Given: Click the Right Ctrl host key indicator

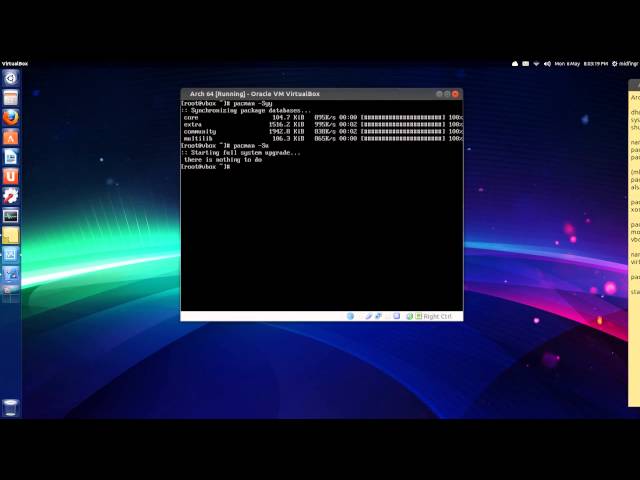Looking at the screenshot, I should [438, 316].
